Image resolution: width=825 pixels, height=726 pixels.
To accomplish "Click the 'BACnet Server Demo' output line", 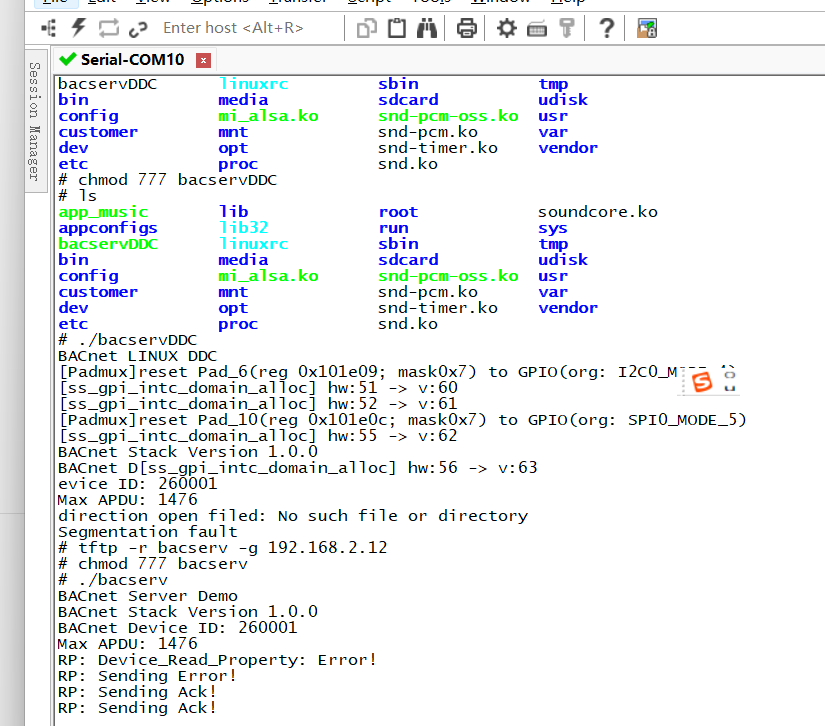I will click(x=148, y=596).
